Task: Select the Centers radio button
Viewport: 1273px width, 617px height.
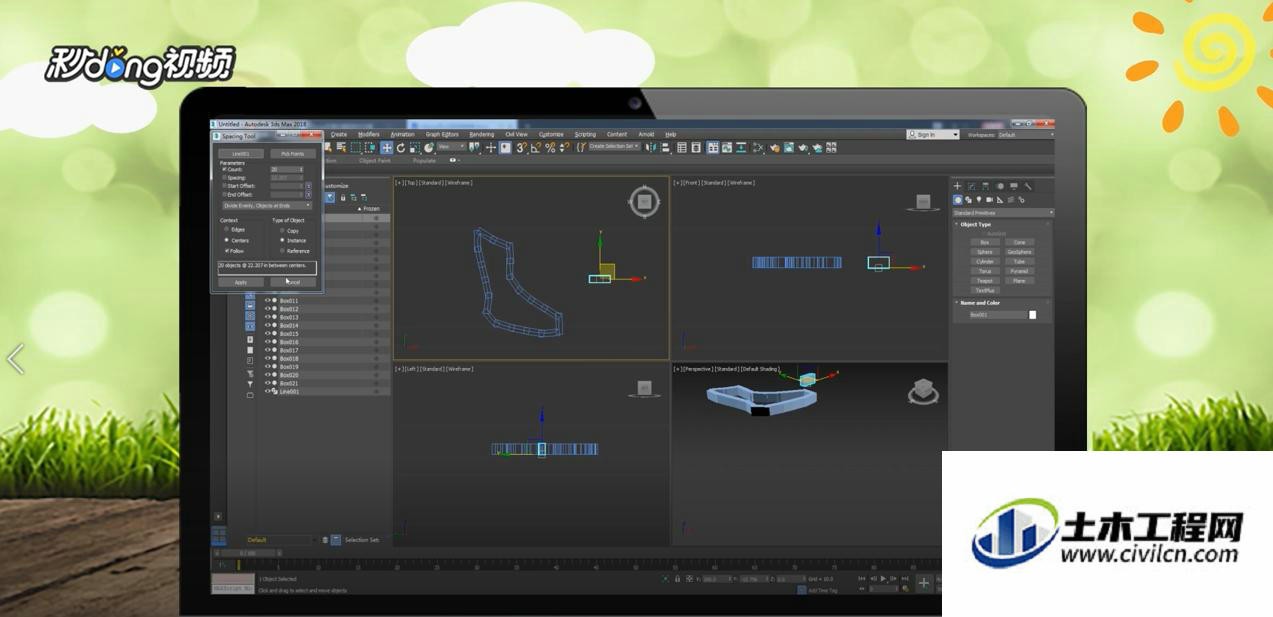Action: pyautogui.click(x=227, y=240)
